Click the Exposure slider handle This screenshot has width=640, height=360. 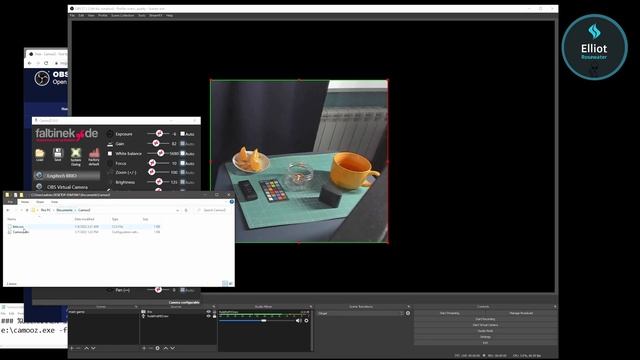(x=160, y=133)
